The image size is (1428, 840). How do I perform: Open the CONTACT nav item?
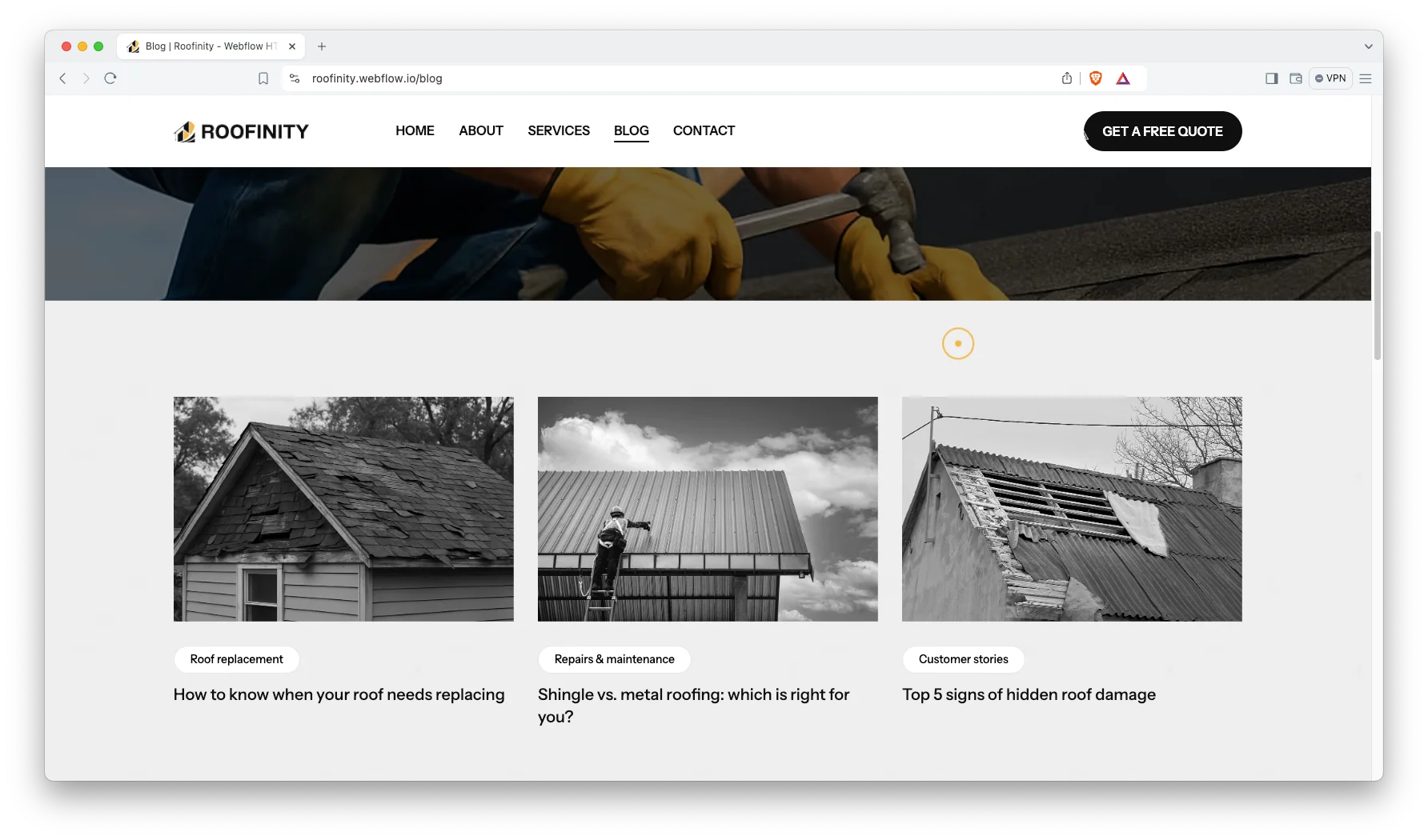tap(704, 130)
